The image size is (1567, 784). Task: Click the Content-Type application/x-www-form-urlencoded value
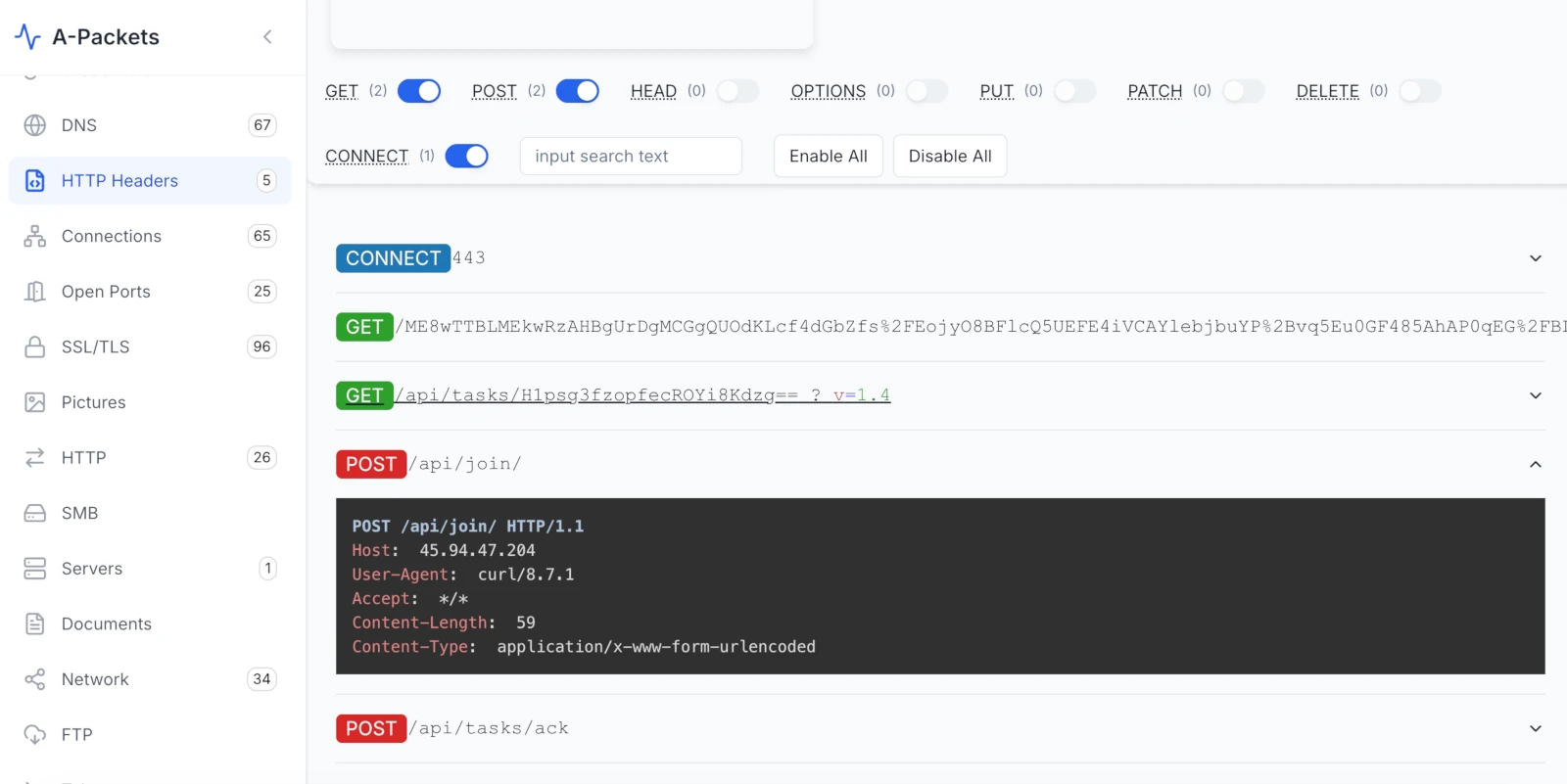[x=656, y=647]
